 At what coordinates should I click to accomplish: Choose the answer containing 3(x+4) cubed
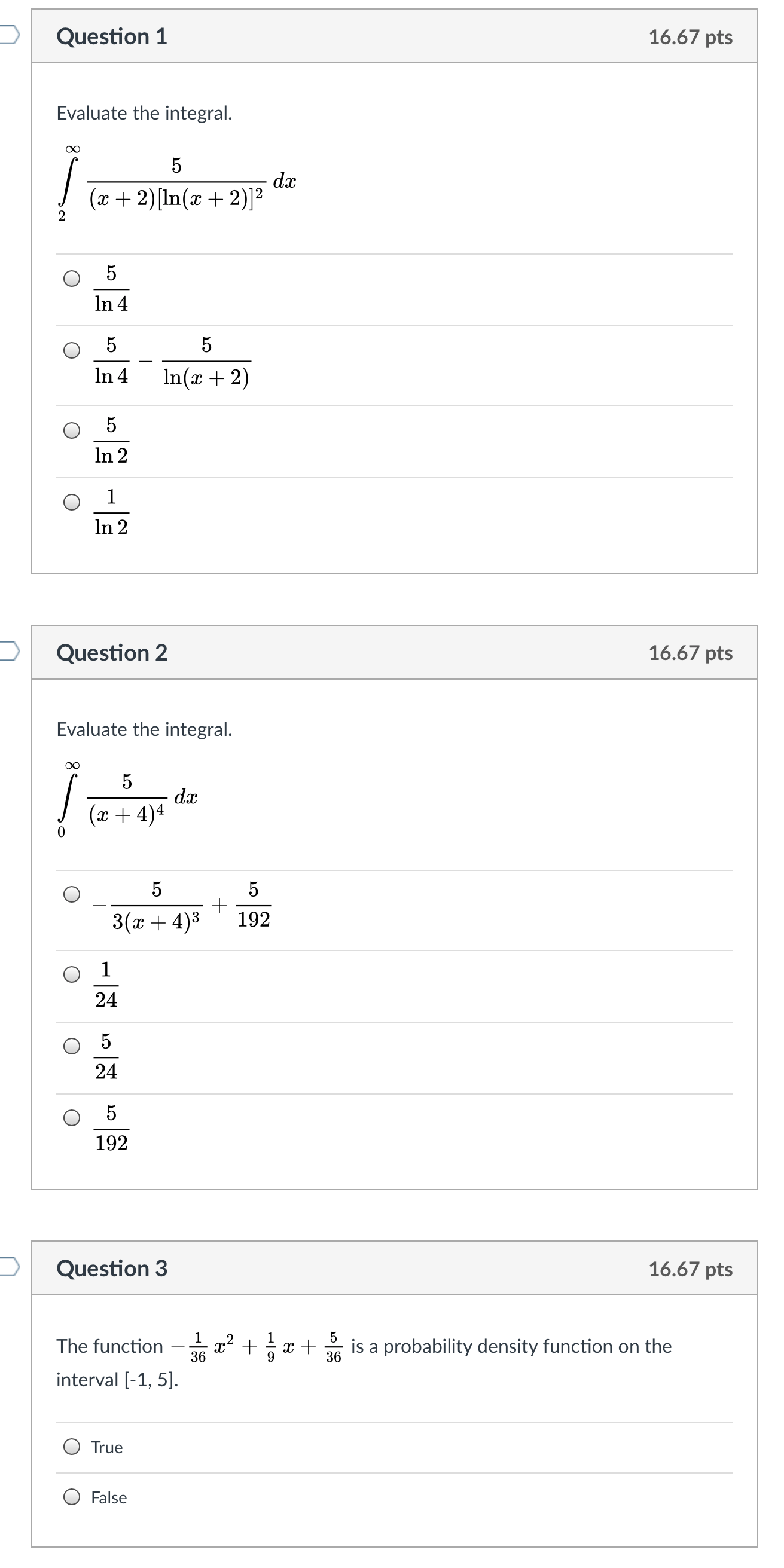(x=72, y=894)
